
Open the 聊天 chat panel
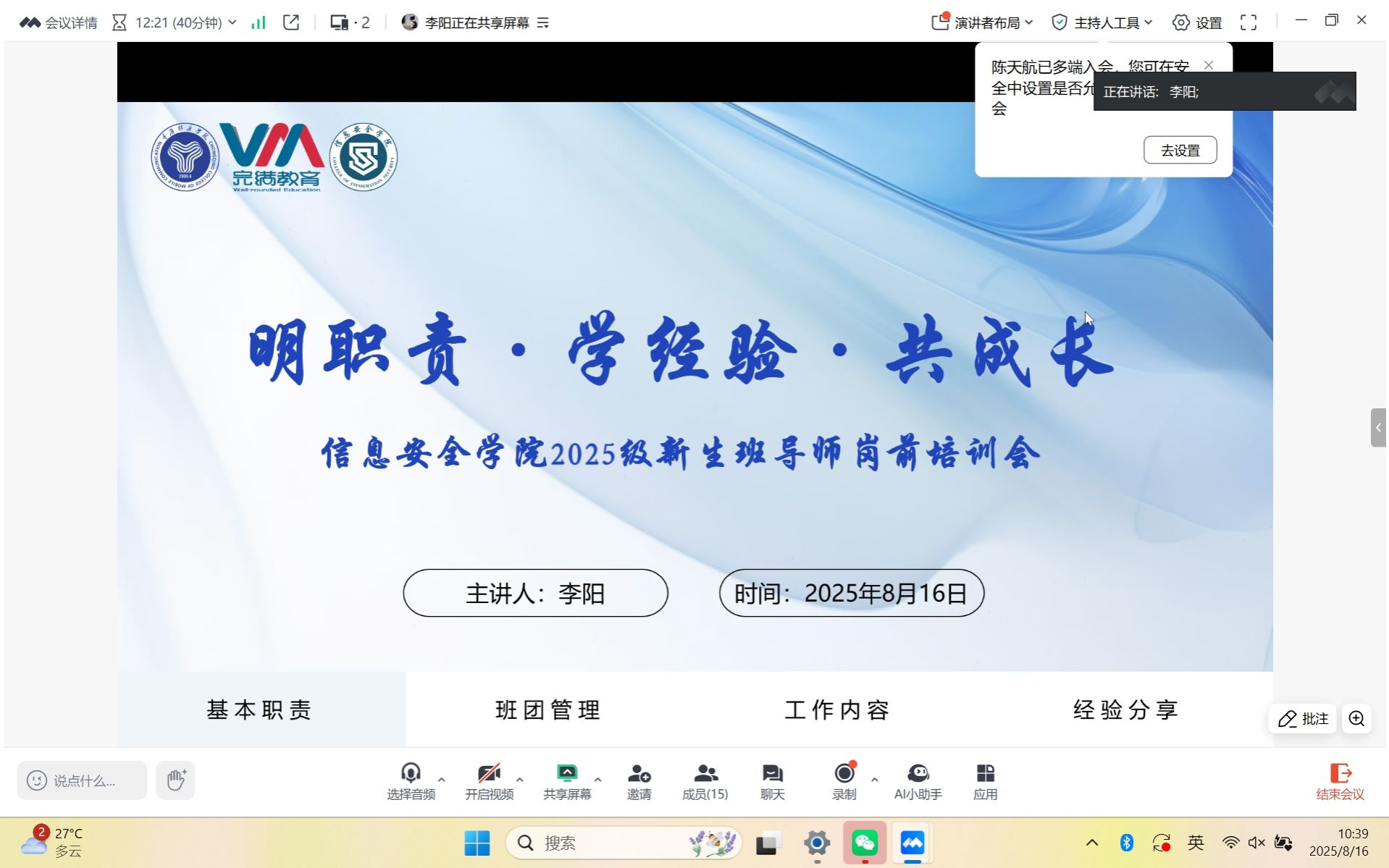pyautogui.click(x=772, y=782)
